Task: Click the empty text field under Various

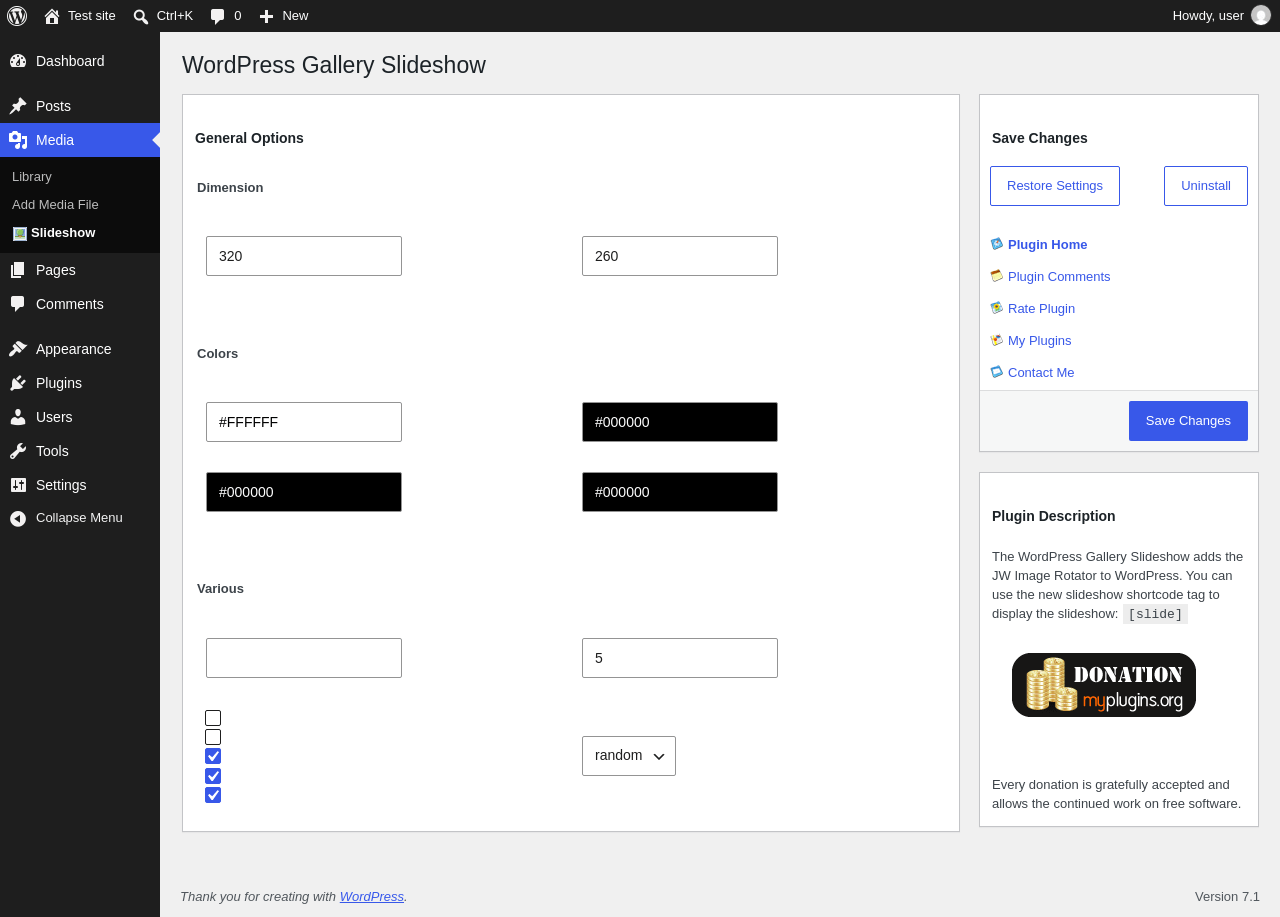Action: pos(304,658)
